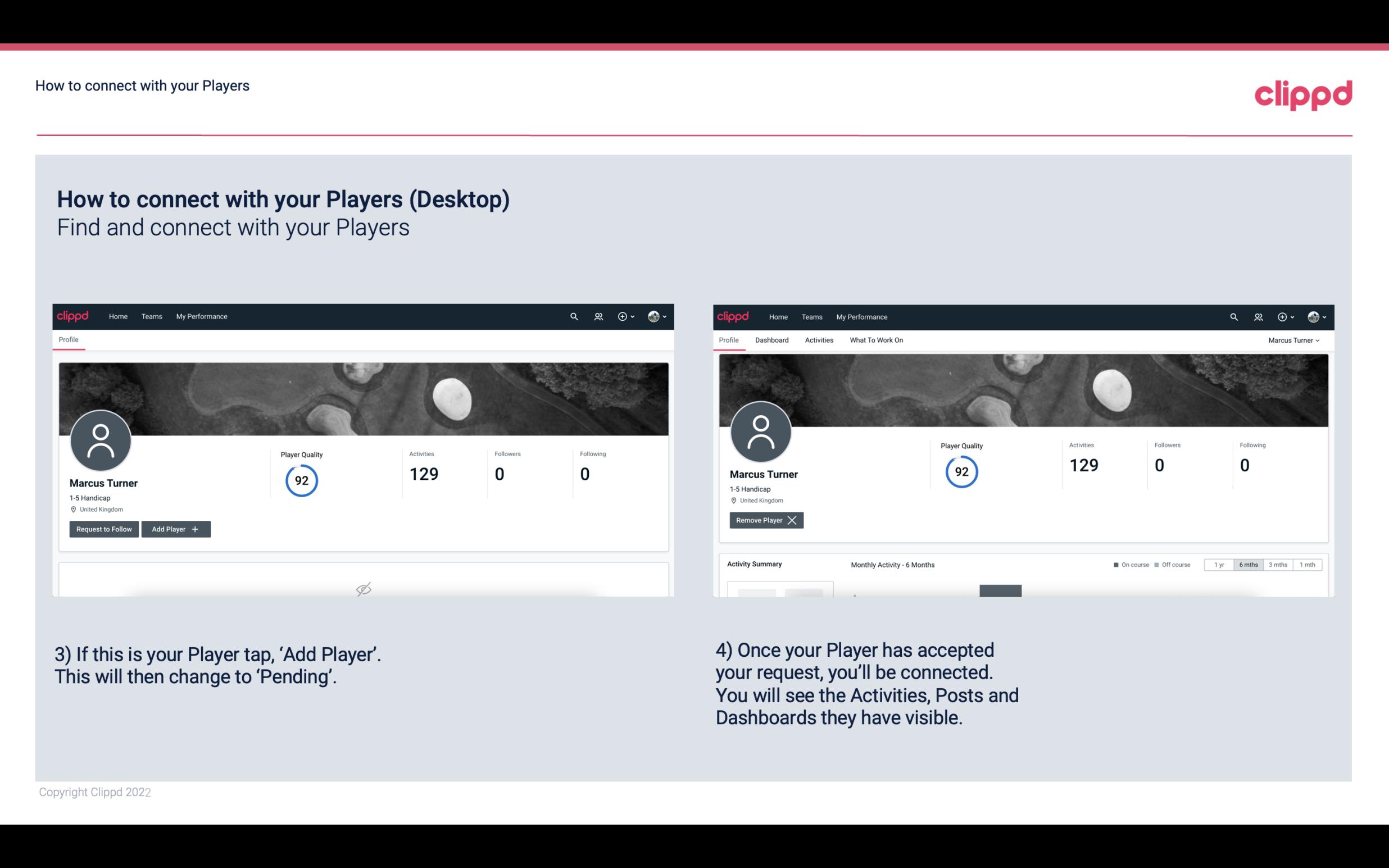Click the Remove Player X icon button
Viewport: 1389px width, 868px height.
pyautogui.click(x=765, y=520)
